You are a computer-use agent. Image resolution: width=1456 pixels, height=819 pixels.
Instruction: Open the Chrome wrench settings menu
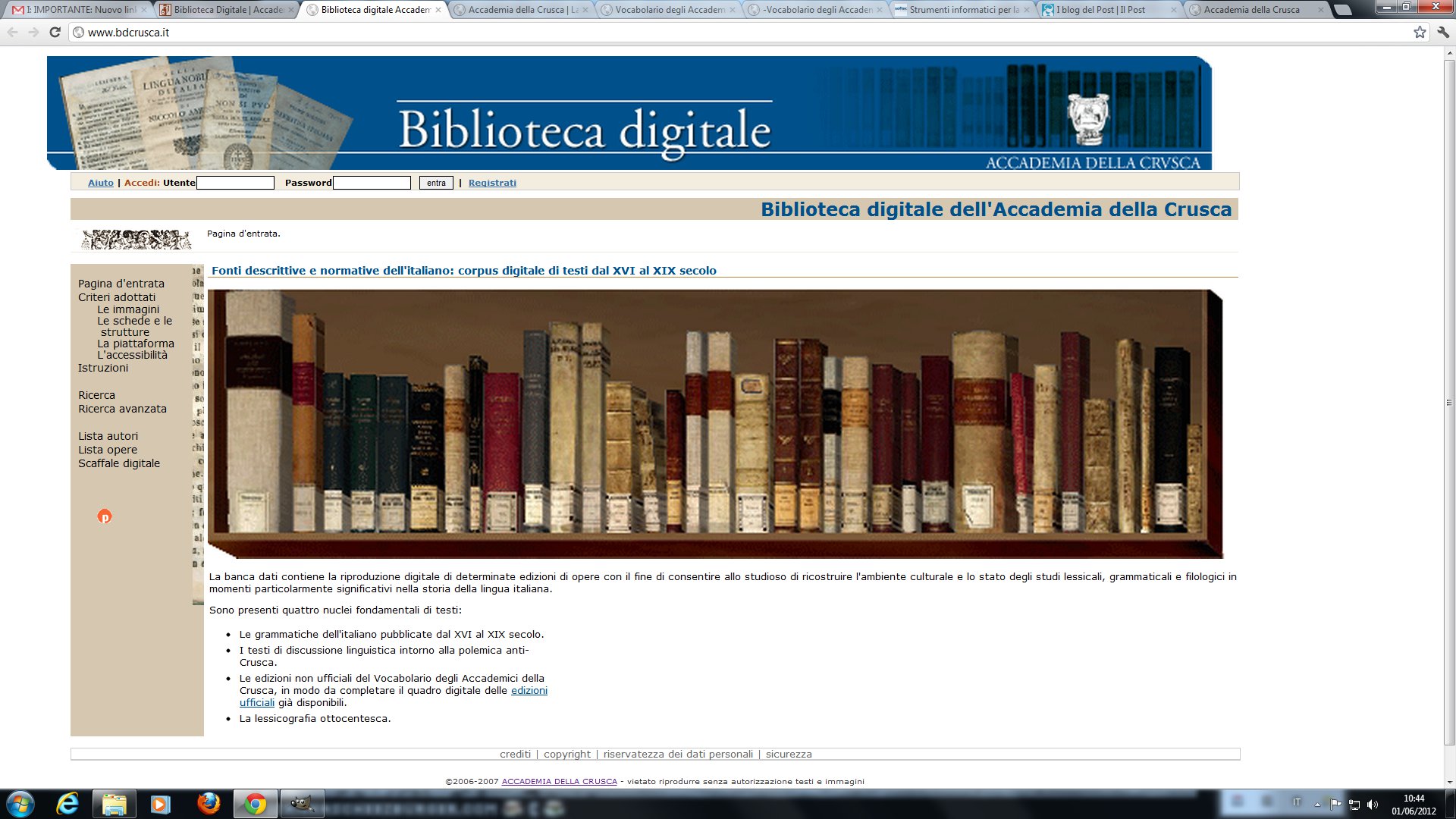pos(1443,33)
